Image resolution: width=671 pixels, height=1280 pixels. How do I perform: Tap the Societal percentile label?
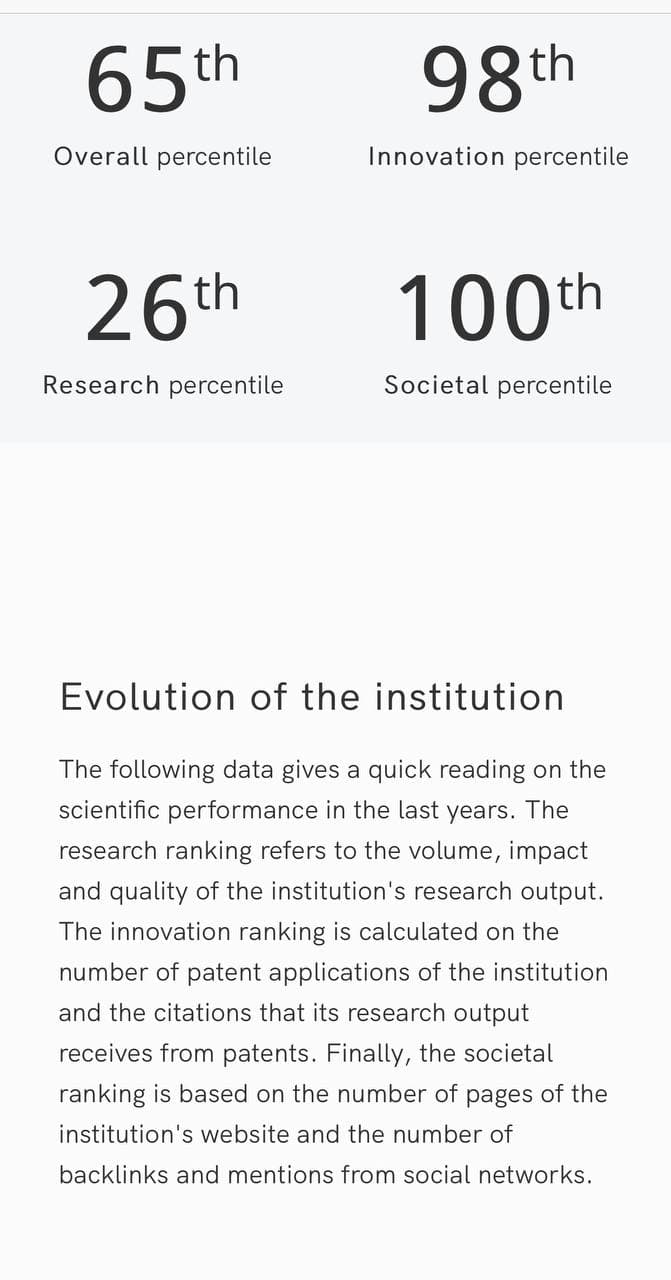(498, 385)
